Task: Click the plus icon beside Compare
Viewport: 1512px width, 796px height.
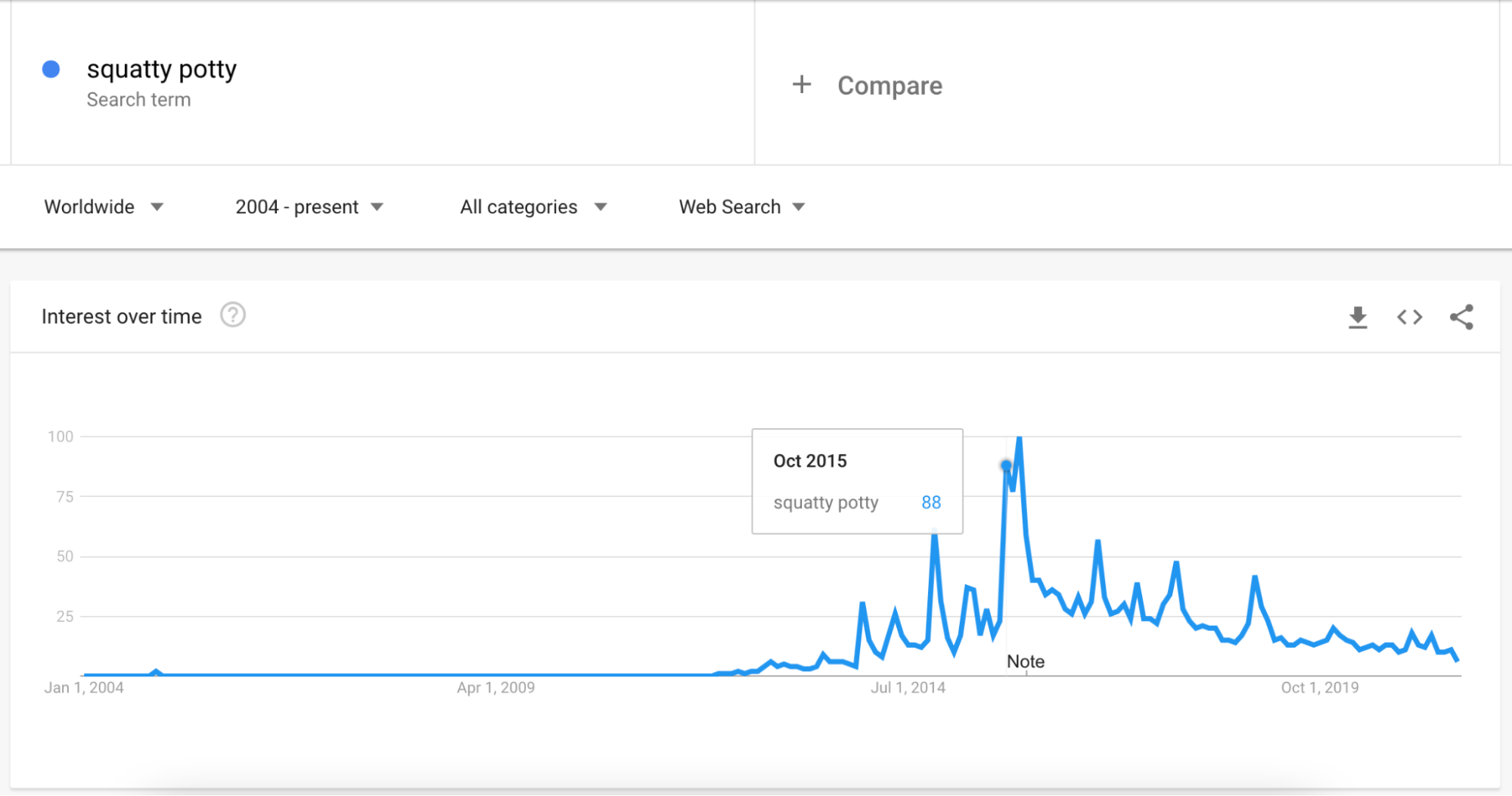Action: click(801, 85)
